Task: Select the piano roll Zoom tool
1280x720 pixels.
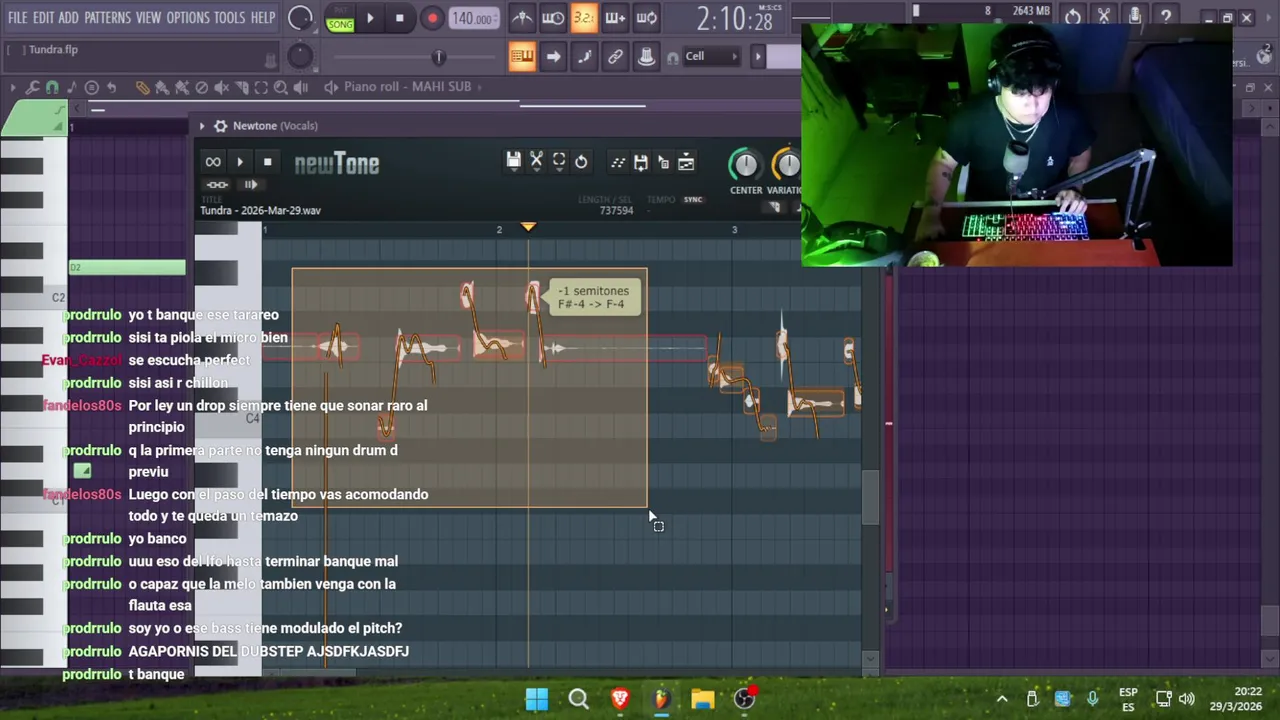Action: 281,87
